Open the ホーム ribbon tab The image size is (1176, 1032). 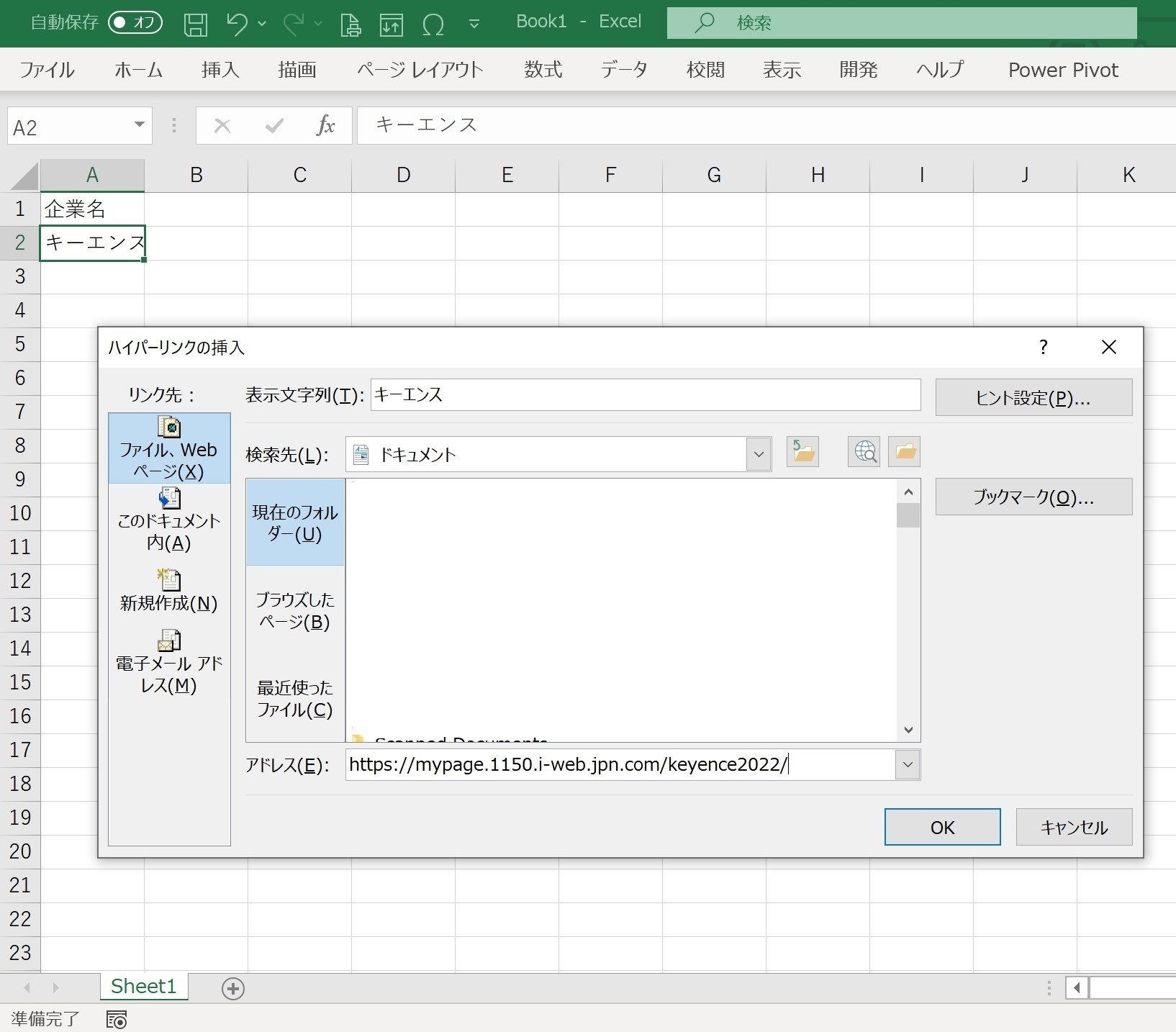click(138, 70)
